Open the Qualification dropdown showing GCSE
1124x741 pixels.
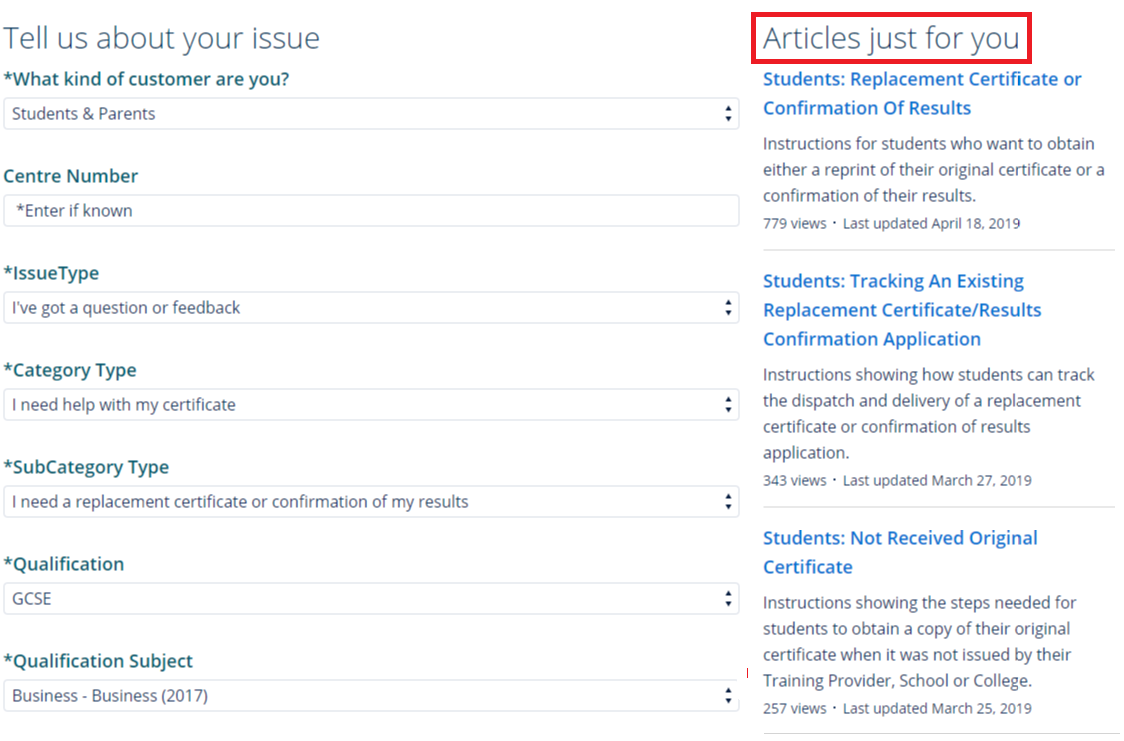370,599
